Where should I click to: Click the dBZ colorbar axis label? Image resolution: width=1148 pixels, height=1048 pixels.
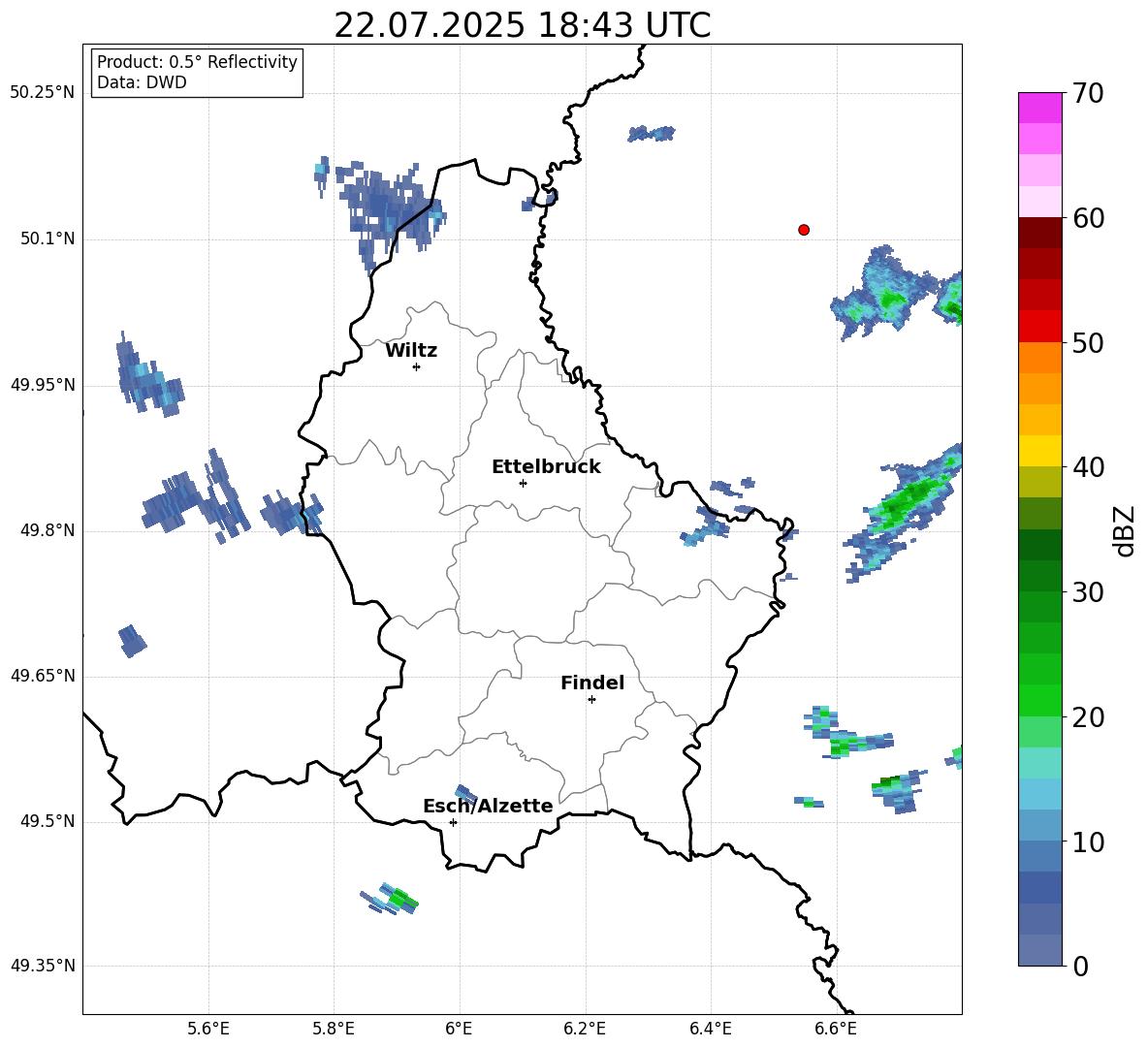point(1126,530)
